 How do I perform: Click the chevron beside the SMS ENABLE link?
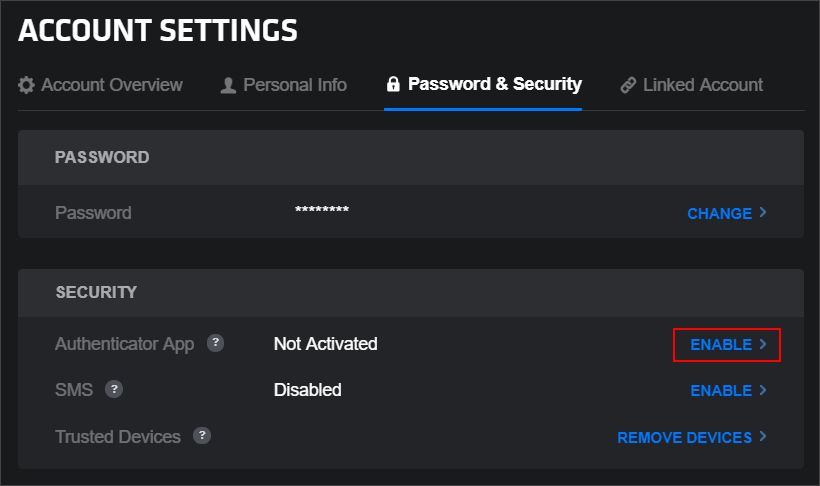(x=763, y=390)
